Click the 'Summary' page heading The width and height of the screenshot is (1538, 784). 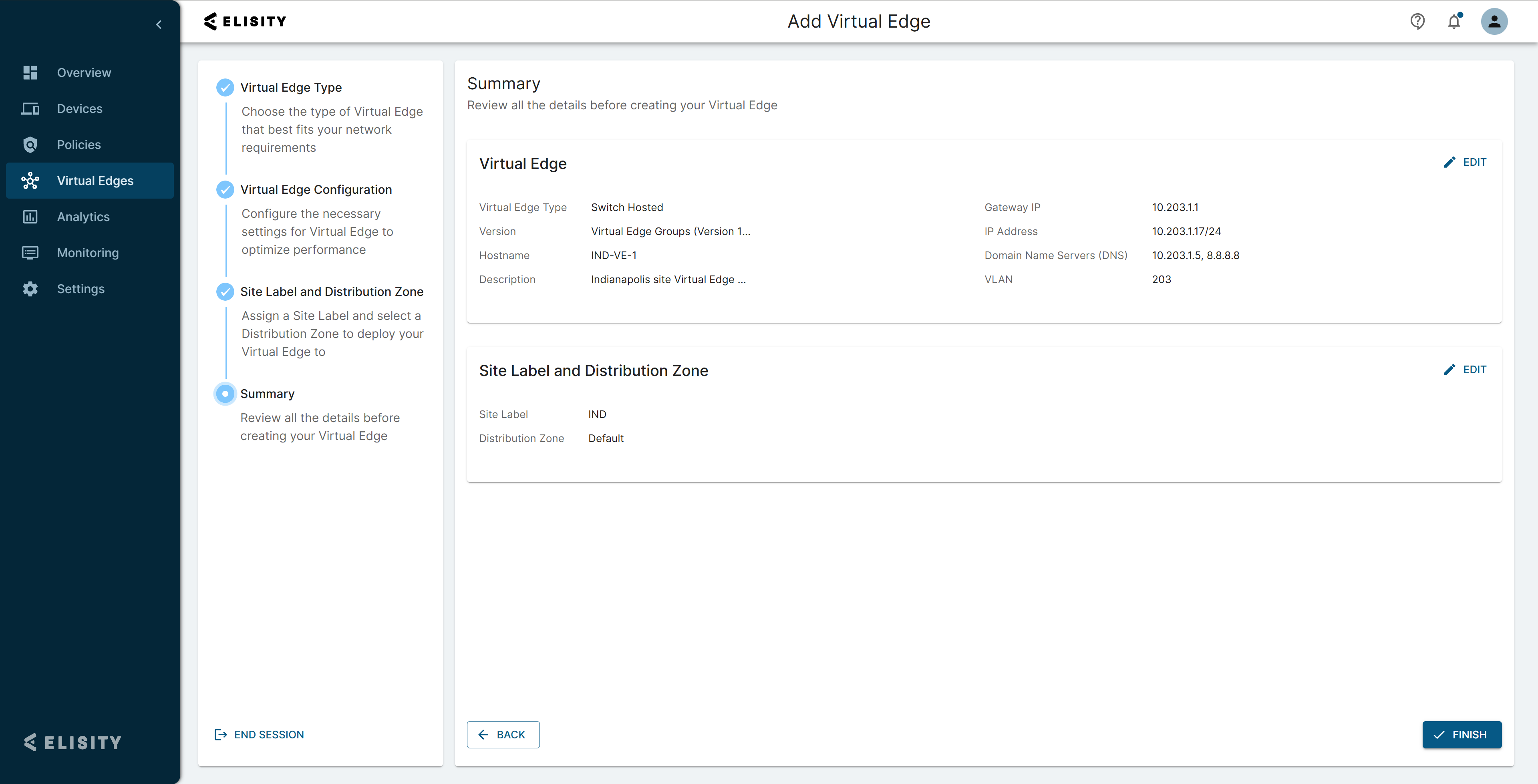click(503, 84)
